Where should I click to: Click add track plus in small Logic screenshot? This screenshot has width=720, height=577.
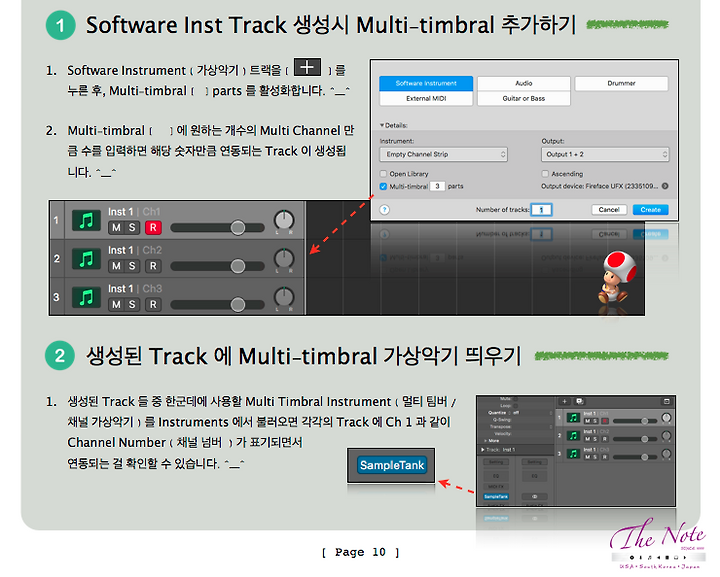564,401
